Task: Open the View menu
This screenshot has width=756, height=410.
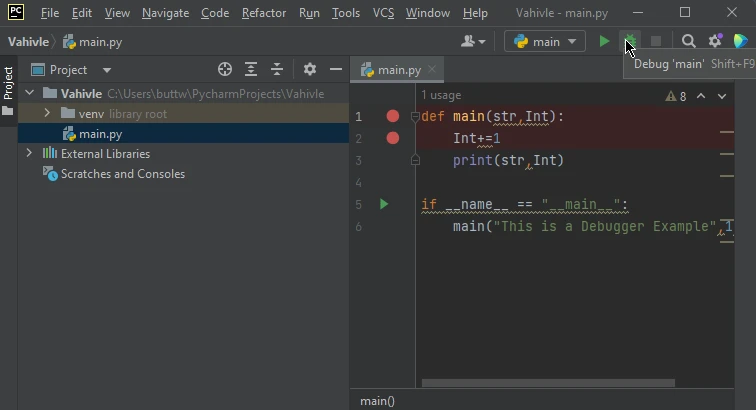Action: tap(117, 13)
